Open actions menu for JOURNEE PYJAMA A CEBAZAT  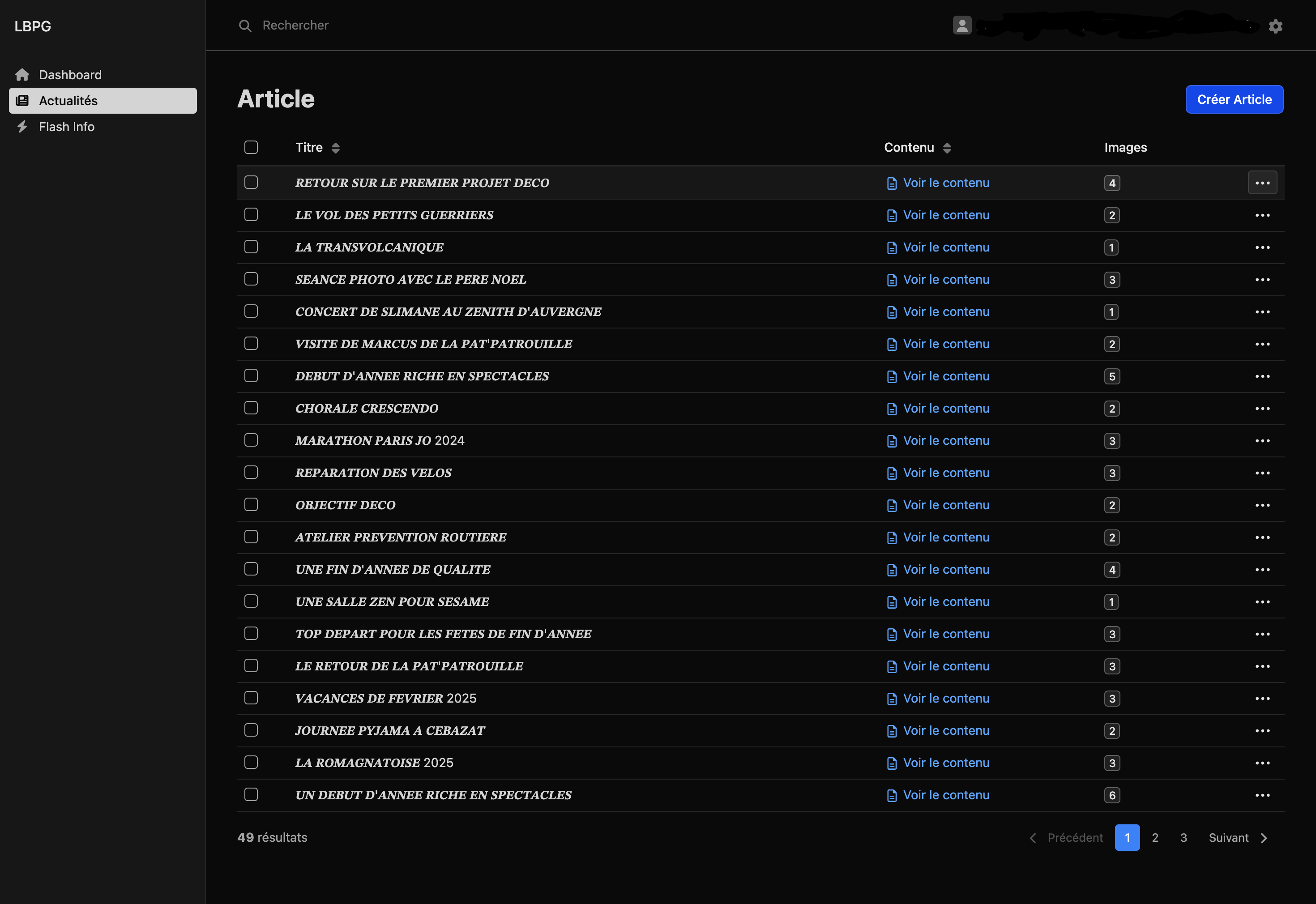1262,731
